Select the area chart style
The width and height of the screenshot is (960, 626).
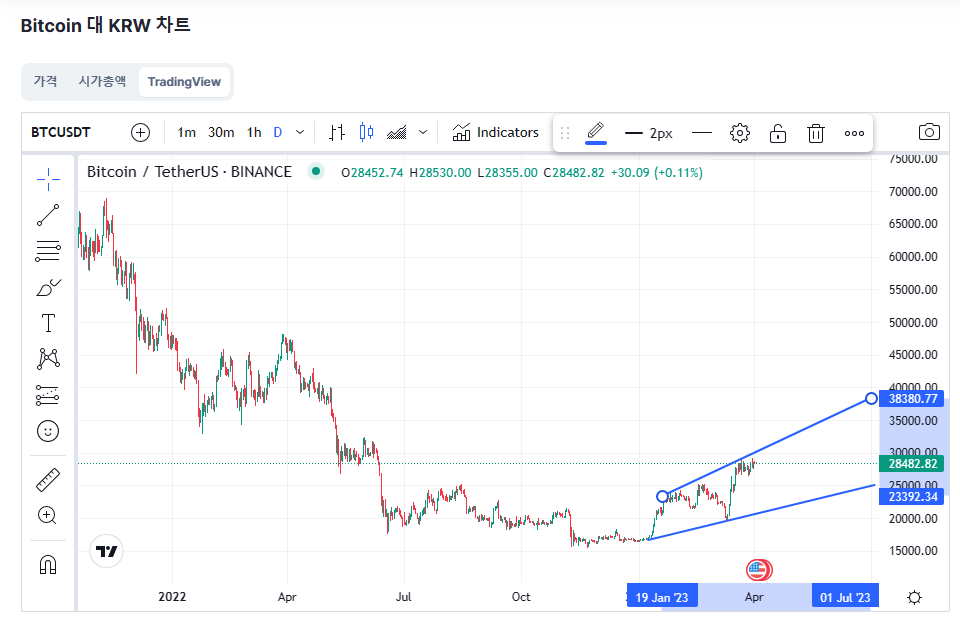pyautogui.click(x=397, y=132)
